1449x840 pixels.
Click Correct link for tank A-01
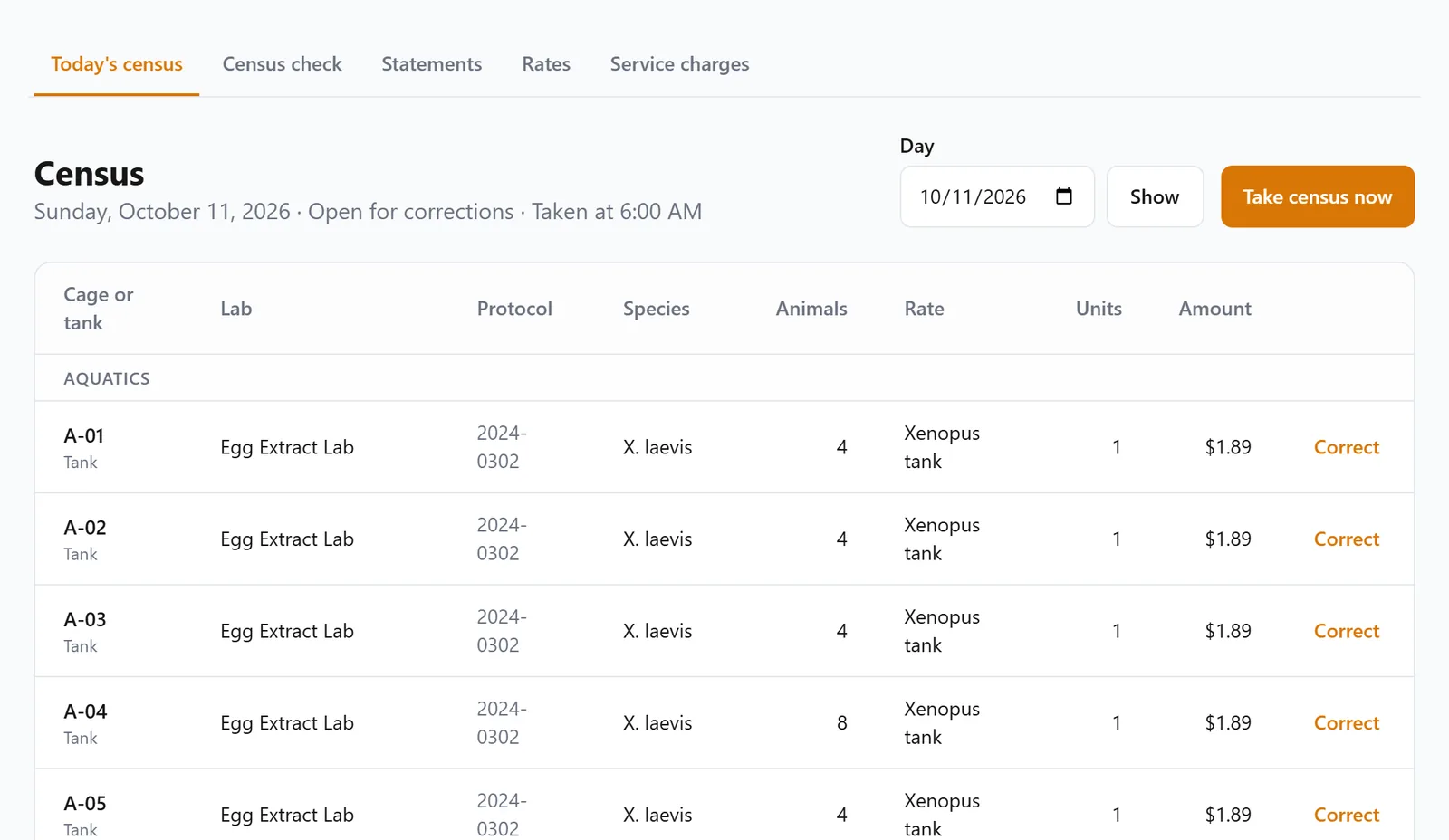pos(1346,447)
